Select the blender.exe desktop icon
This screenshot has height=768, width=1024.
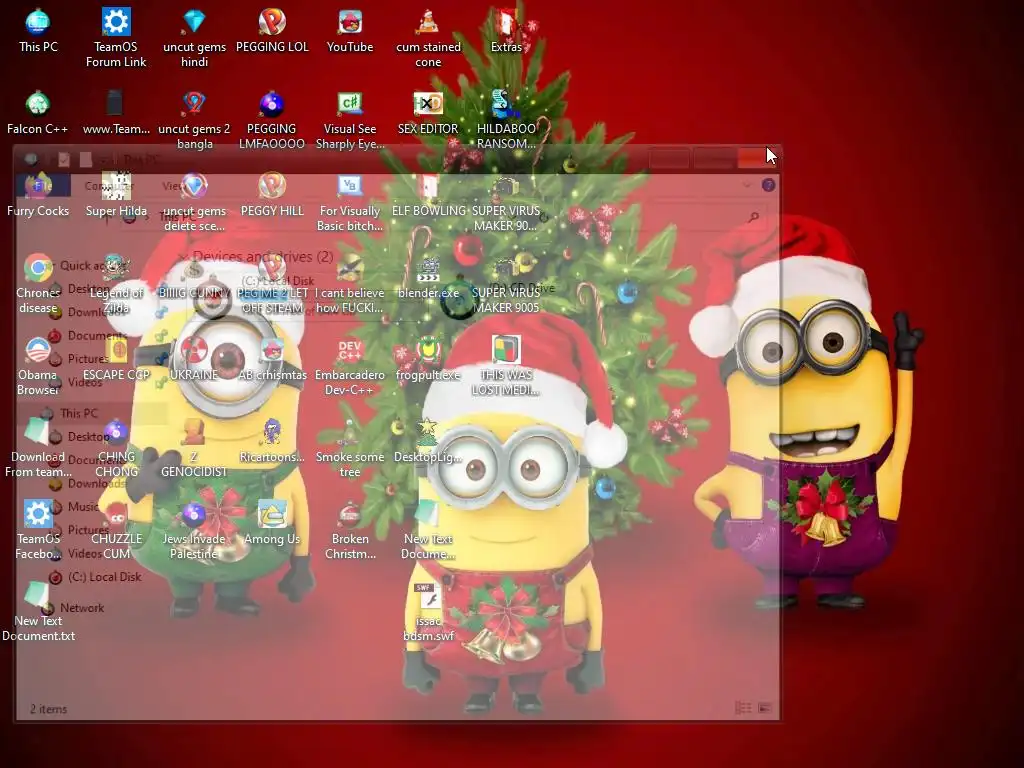[428, 278]
